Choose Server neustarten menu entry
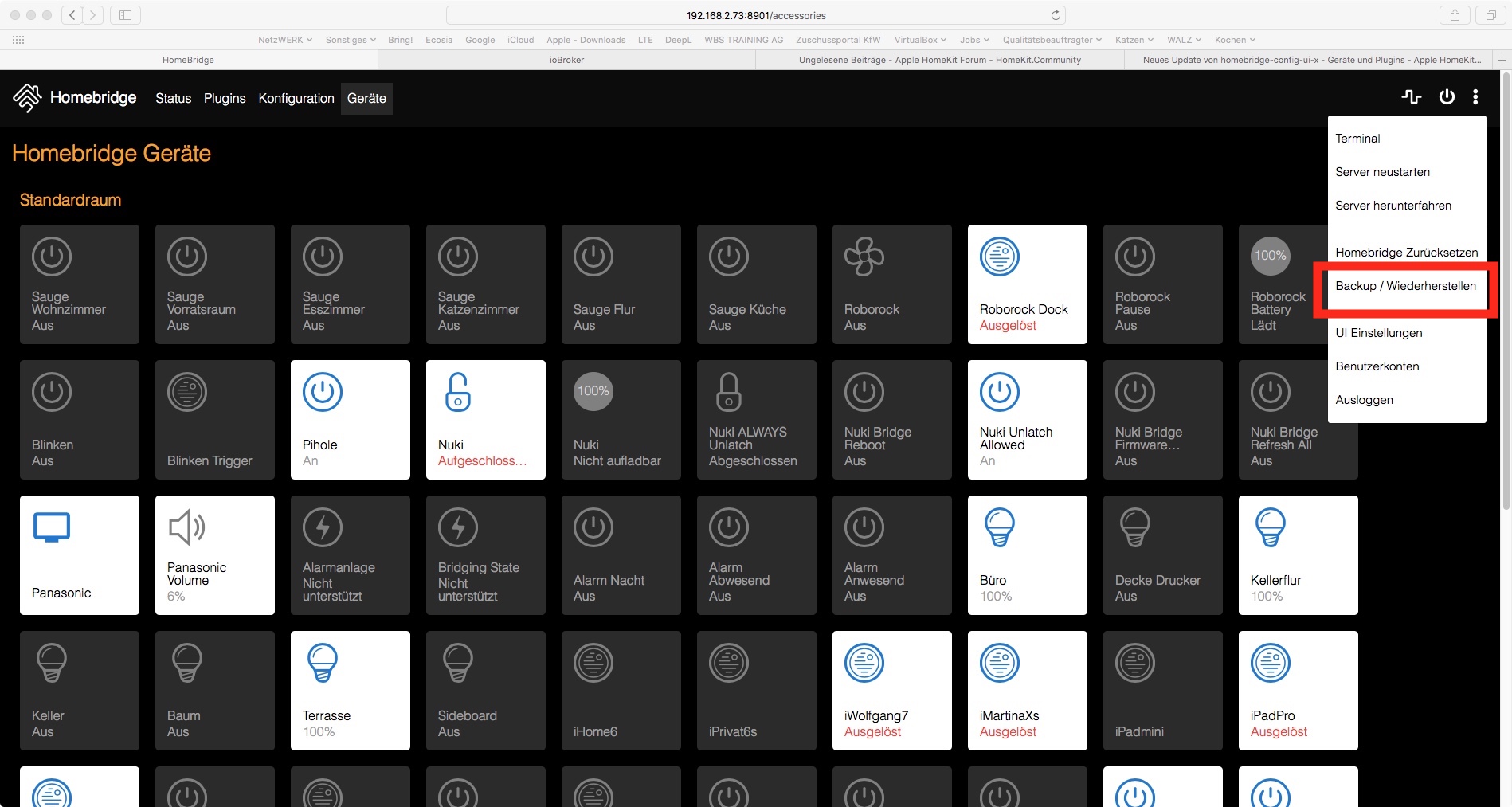 click(x=1407, y=172)
